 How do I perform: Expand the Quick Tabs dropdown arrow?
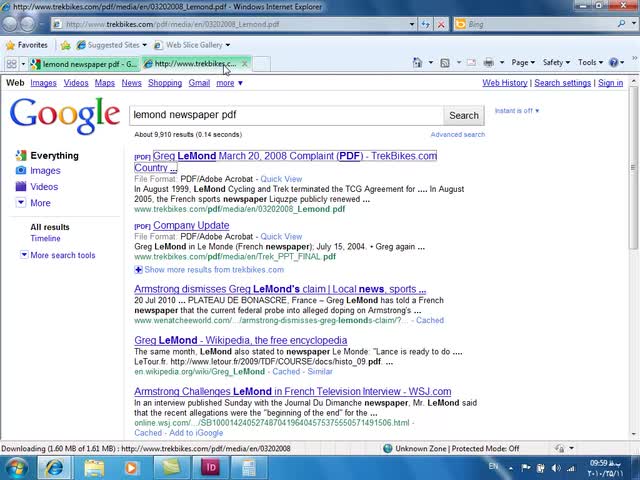click(x=23, y=64)
